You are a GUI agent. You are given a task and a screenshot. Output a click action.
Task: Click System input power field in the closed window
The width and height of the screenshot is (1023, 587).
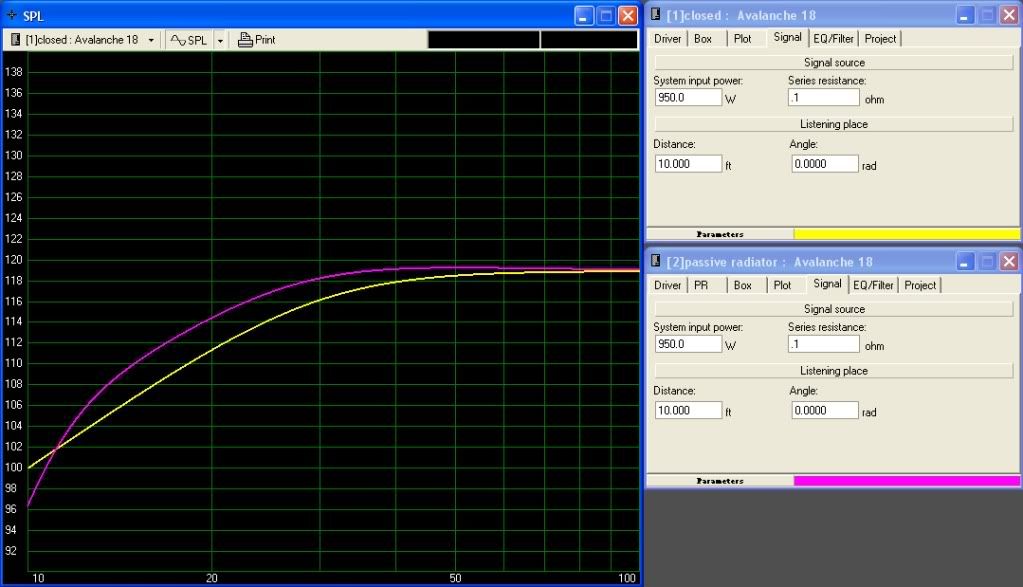coord(688,97)
